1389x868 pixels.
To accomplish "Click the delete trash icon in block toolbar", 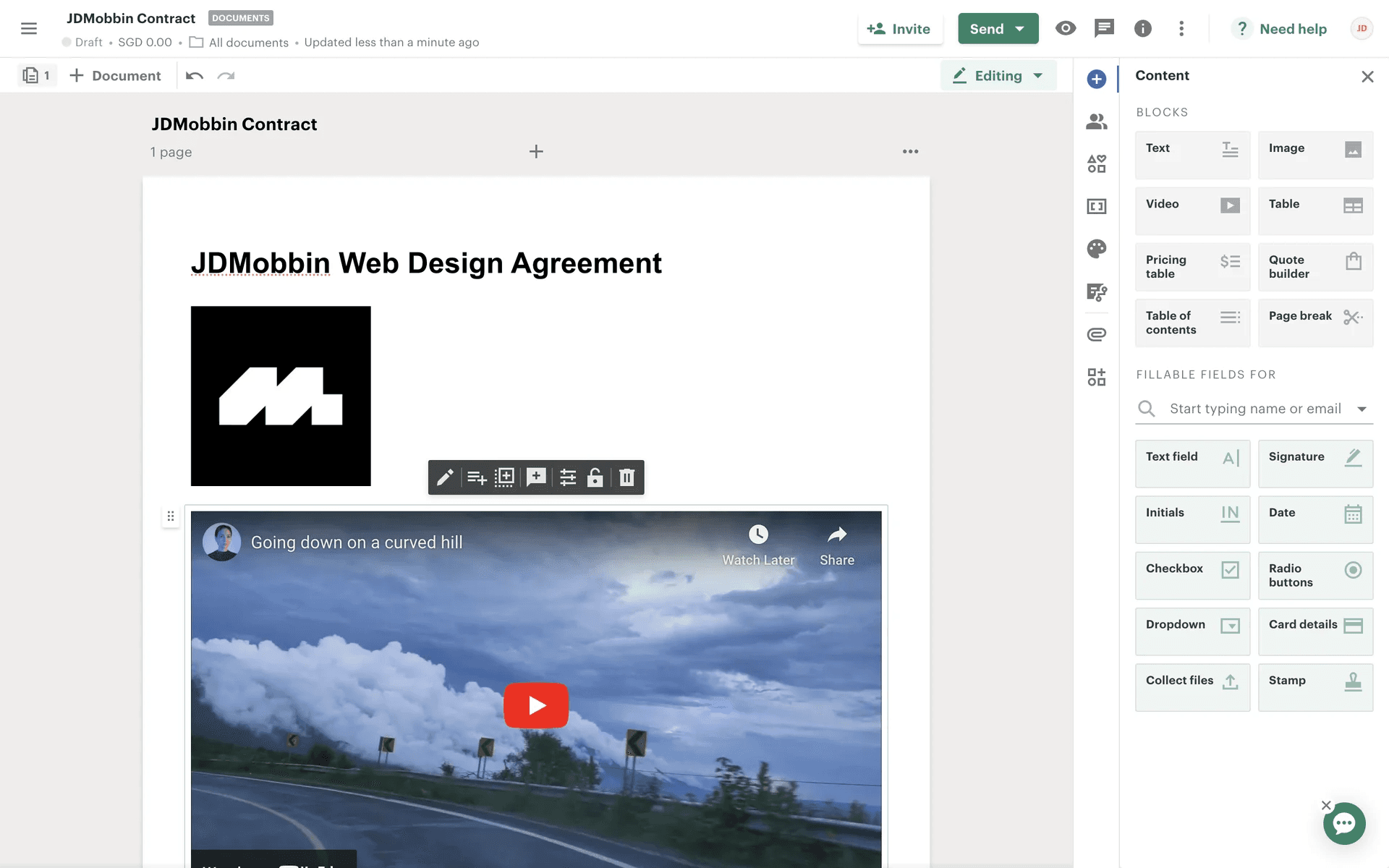I will tap(626, 477).
